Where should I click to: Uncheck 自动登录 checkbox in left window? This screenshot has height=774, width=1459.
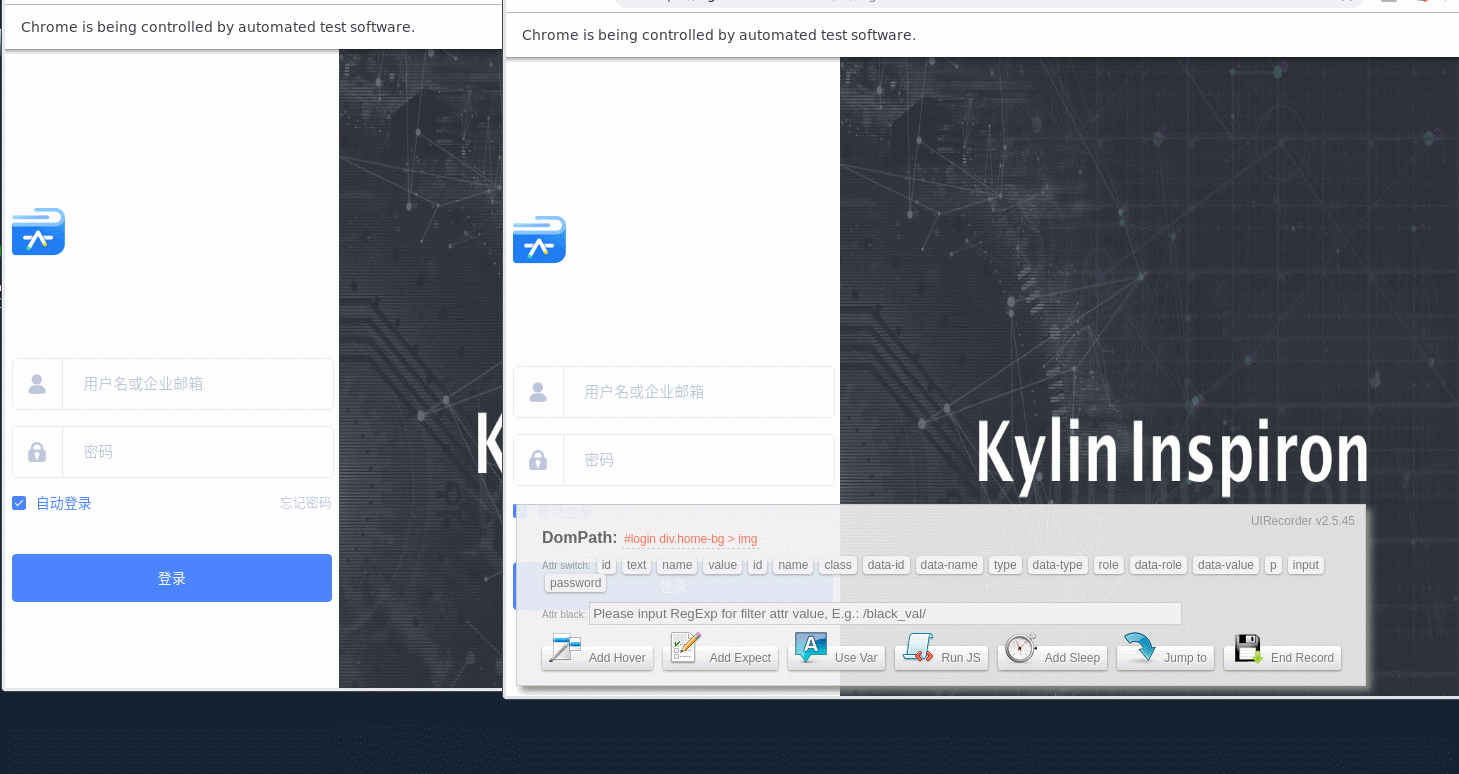19,503
